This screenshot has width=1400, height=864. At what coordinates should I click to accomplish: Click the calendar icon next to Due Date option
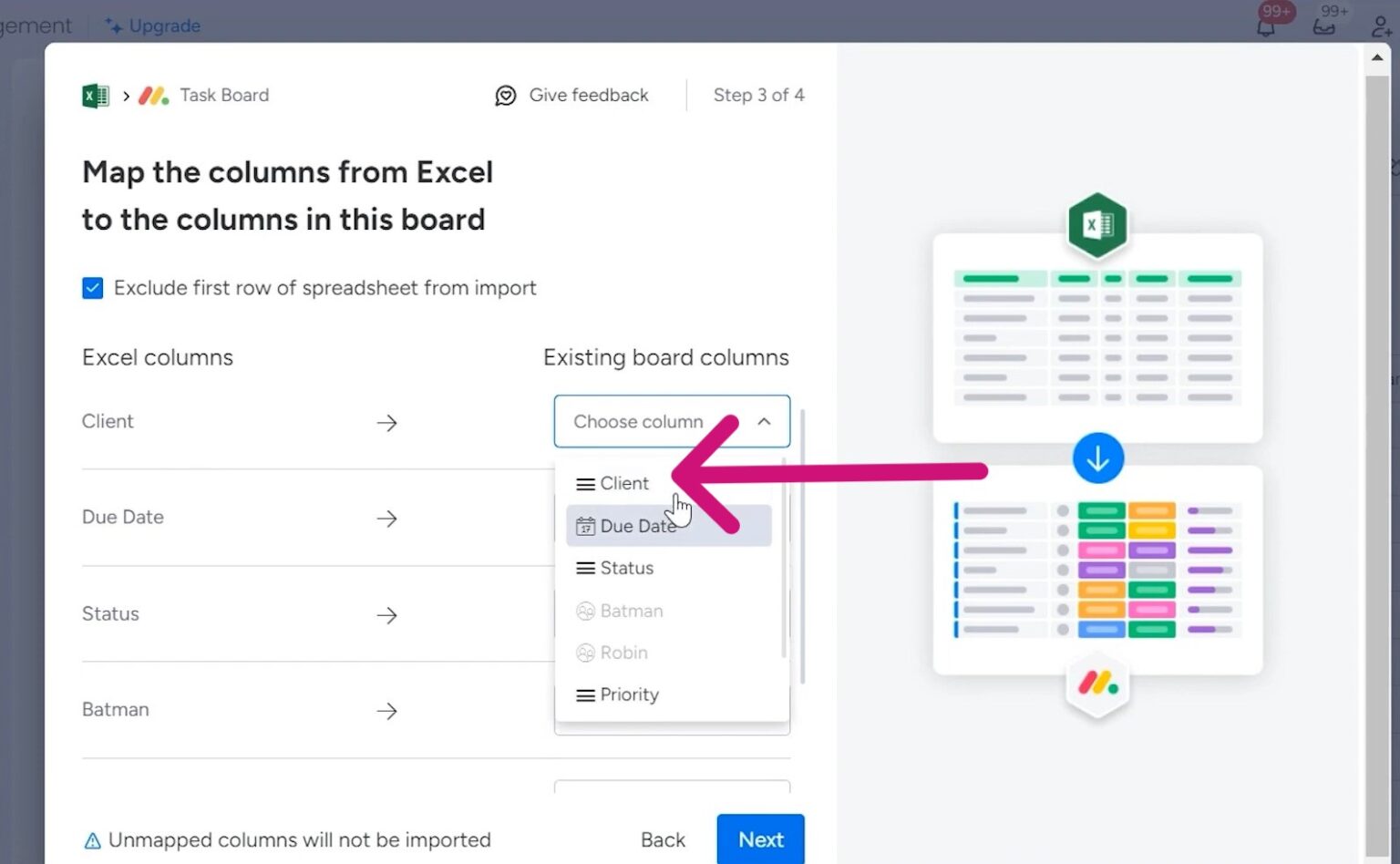click(x=584, y=526)
